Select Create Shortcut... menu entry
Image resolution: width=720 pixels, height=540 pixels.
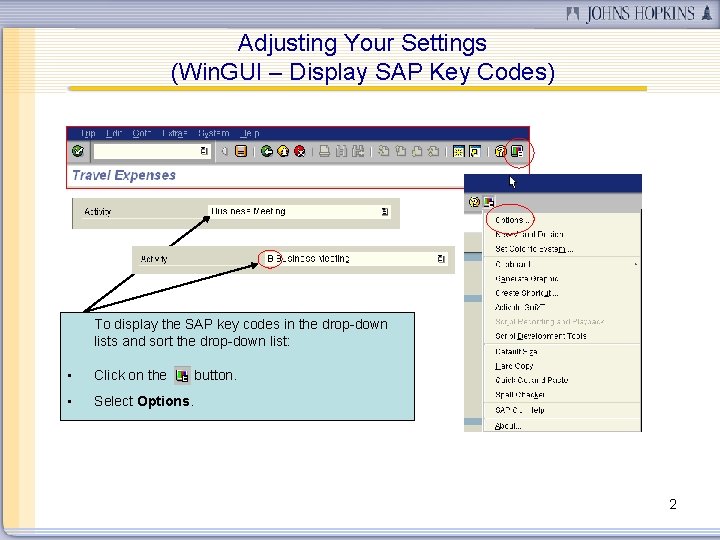tap(527, 293)
